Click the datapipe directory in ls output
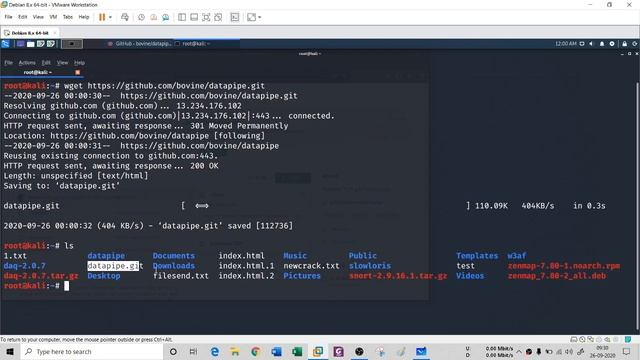The height and width of the screenshot is (360, 640). click(106, 256)
